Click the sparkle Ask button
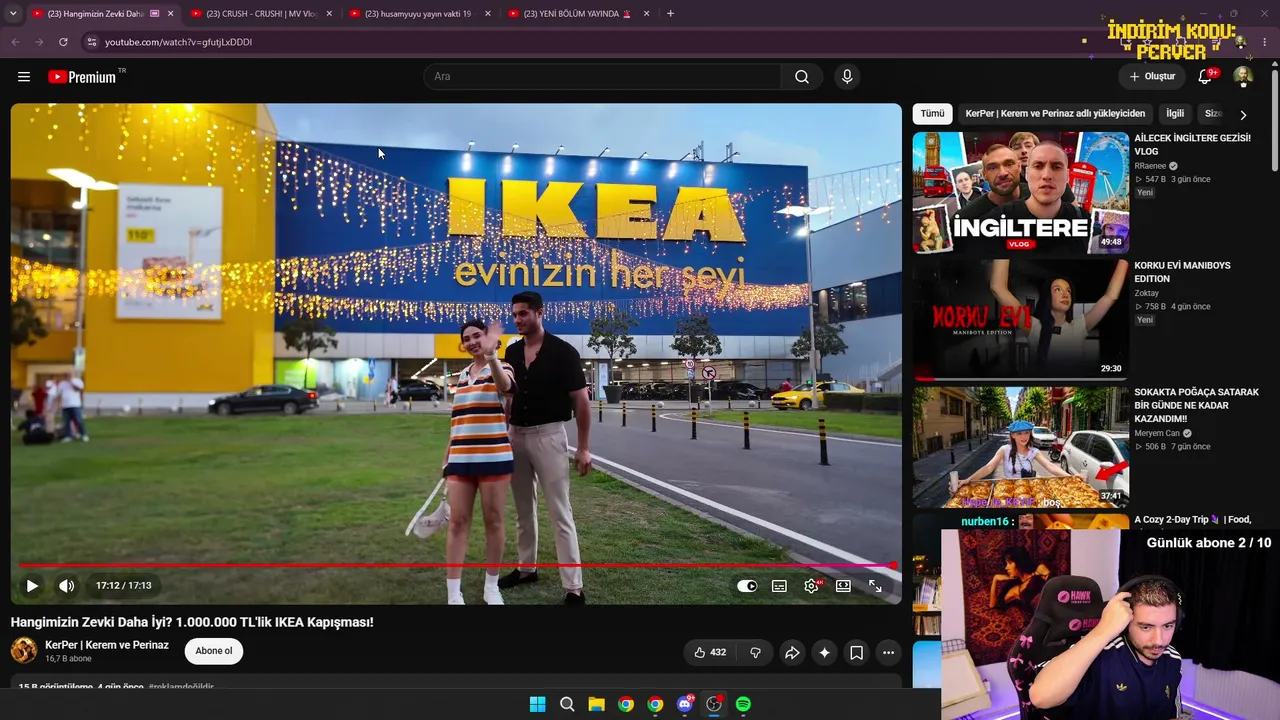The height and width of the screenshot is (720, 1280). pos(824,653)
